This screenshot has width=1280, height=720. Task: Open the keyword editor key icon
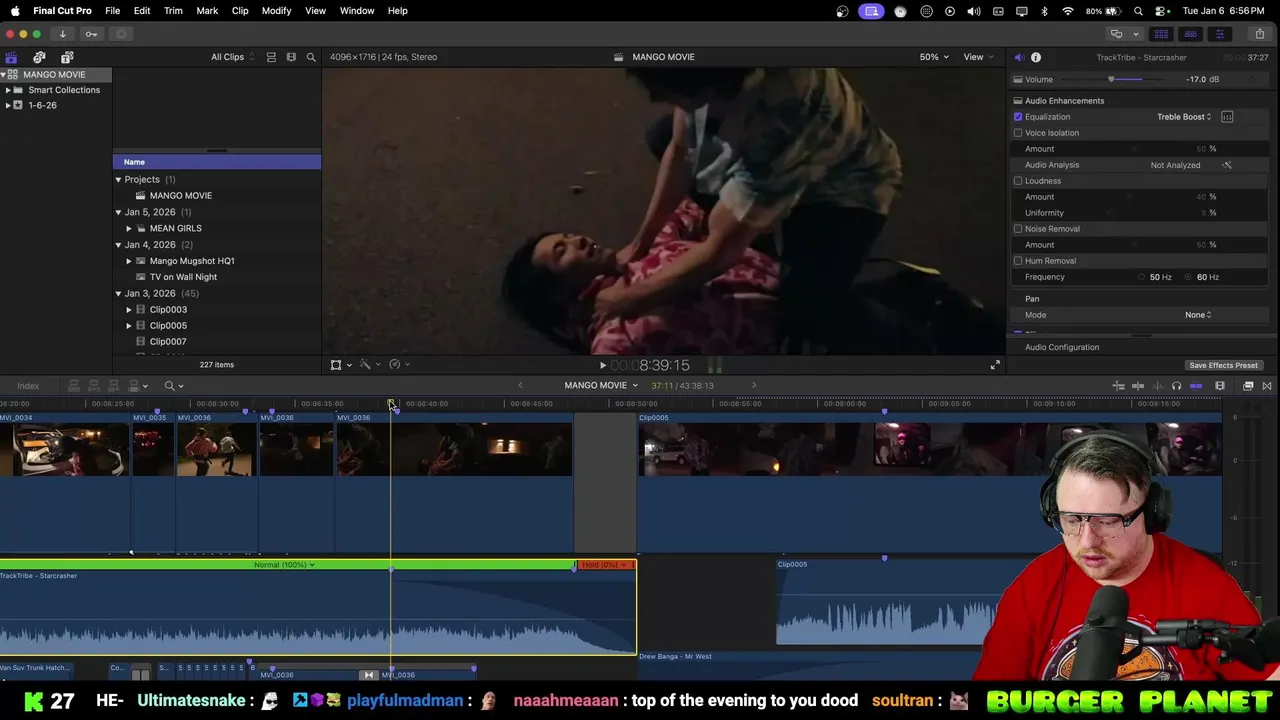[x=91, y=34]
